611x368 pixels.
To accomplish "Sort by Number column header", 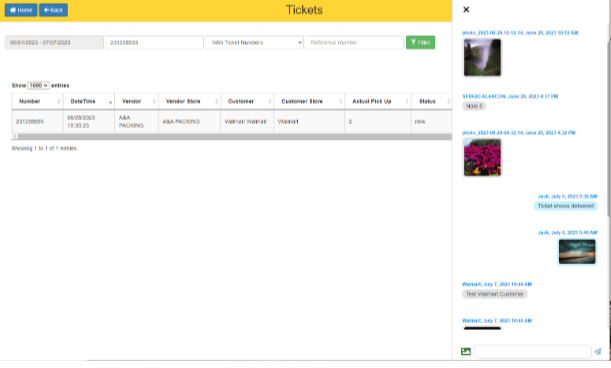I will click(37, 101).
